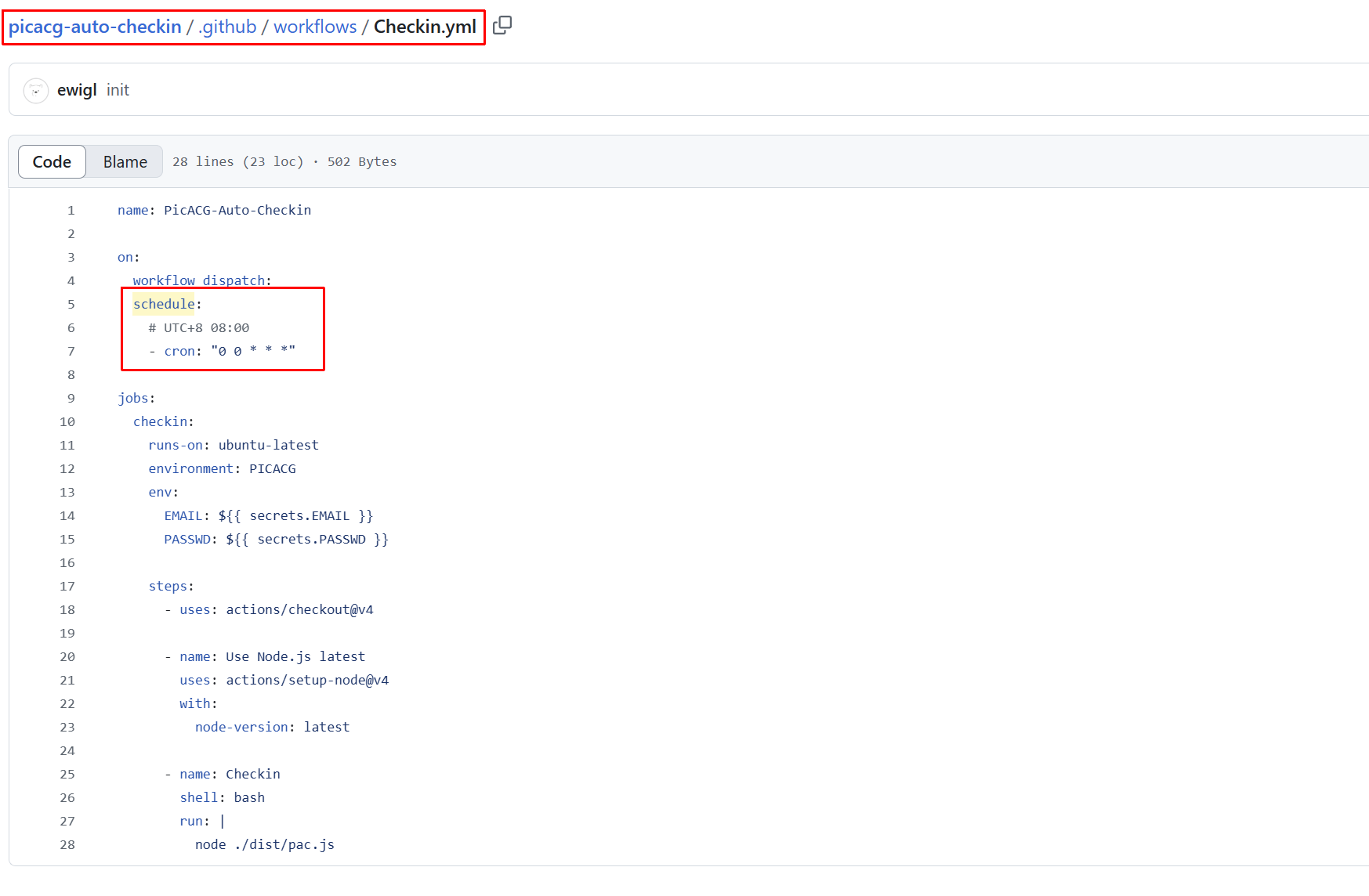Click the actions/checkout@v4 text
Image resolution: width=1369 pixels, height=896 pixels.
(299, 610)
